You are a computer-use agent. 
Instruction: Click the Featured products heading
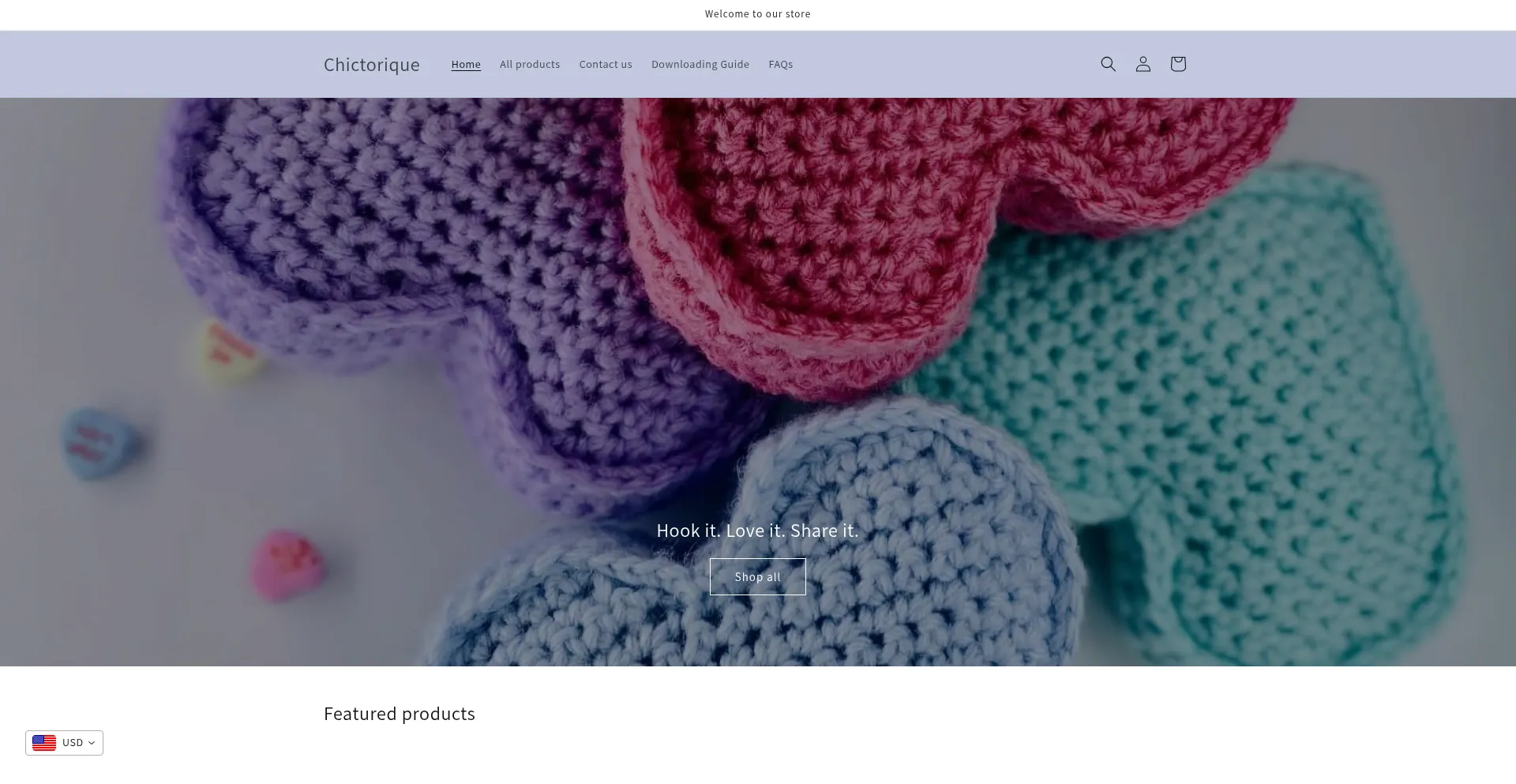tap(399, 714)
